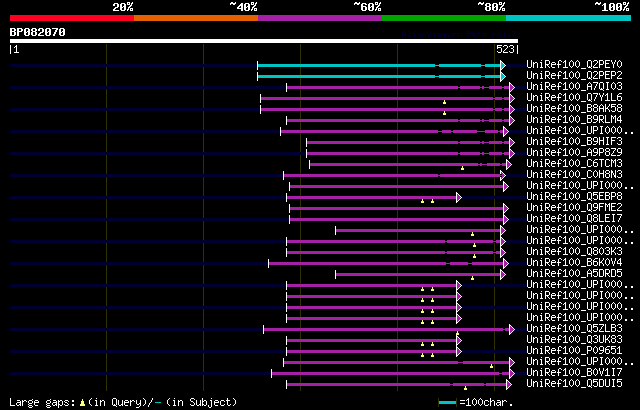Click the arrowhead ending the Q5ZLB3 alignment
640x410 pixels.
pyautogui.click(x=512, y=330)
